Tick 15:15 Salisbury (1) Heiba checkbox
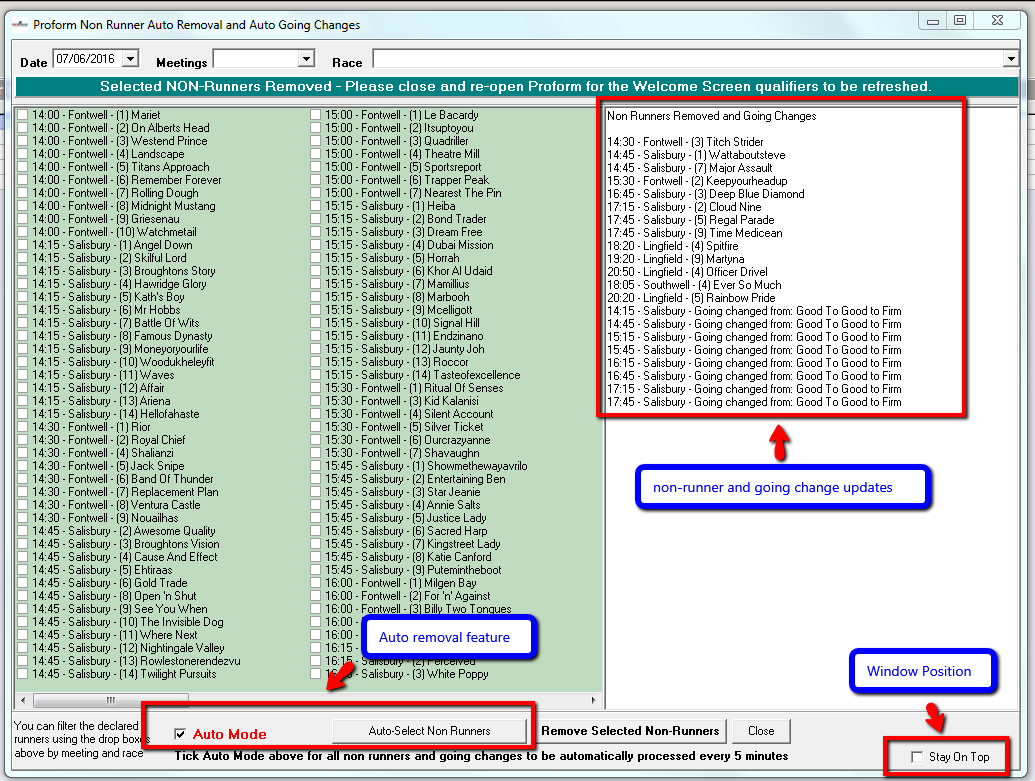Image resolution: width=1035 pixels, height=781 pixels. pyautogui.click(x=316, y=206)
